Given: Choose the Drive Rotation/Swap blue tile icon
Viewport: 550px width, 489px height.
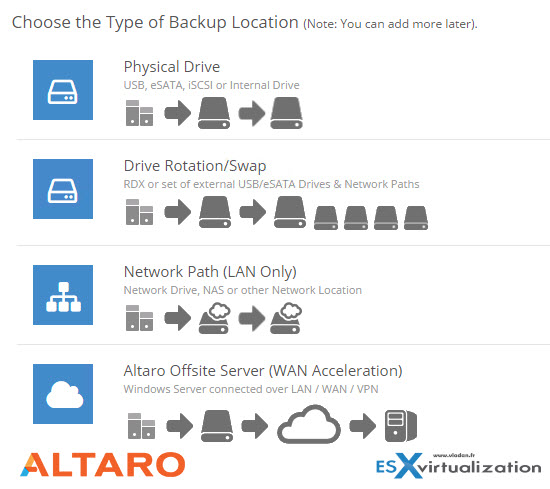Looking at the screenshot, I should tap(63, 189).
